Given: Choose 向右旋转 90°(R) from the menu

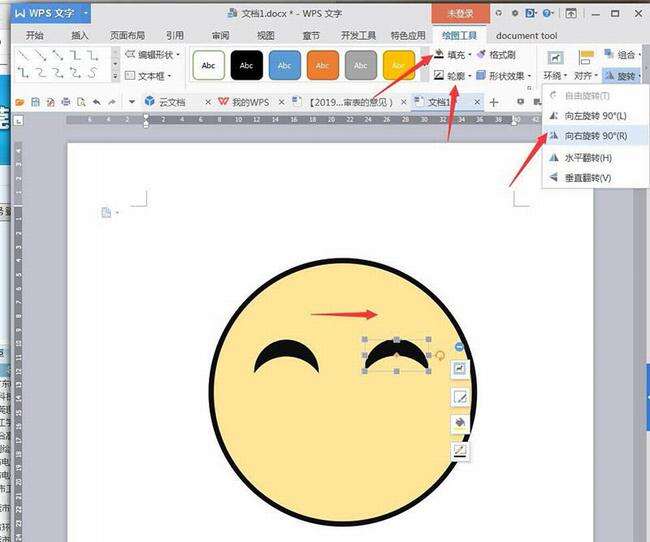Looking at the screenshot, I should coord(595,136).
